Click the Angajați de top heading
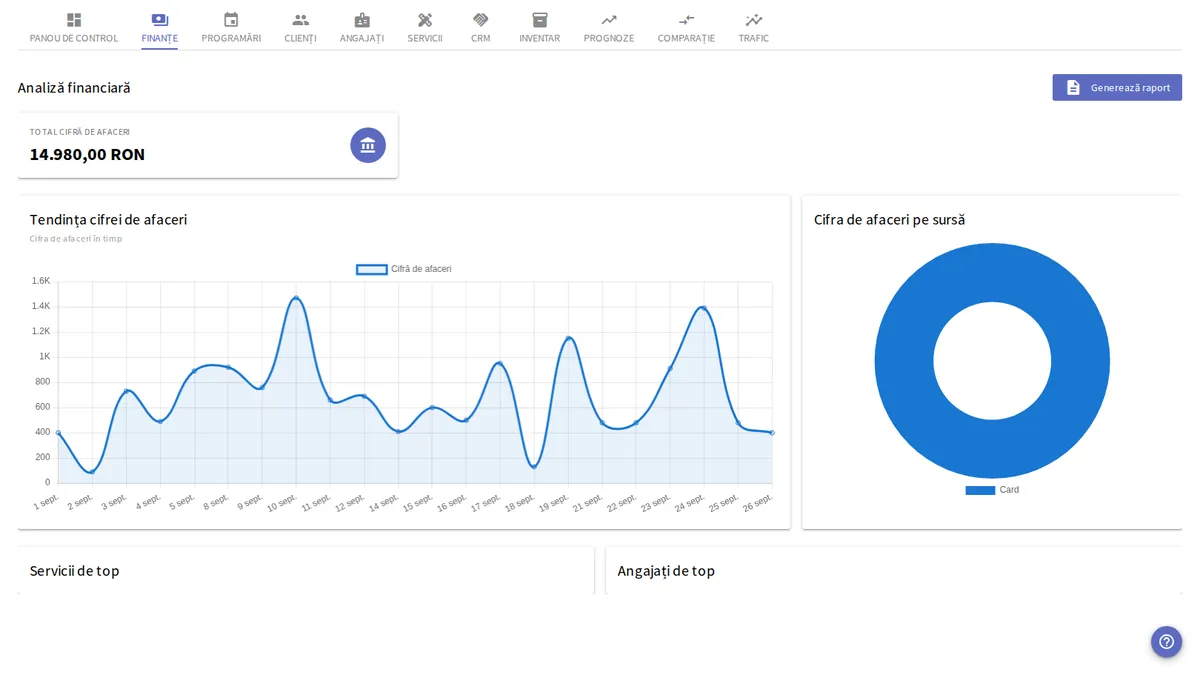 pyautogui.click(x=666, y=571)
